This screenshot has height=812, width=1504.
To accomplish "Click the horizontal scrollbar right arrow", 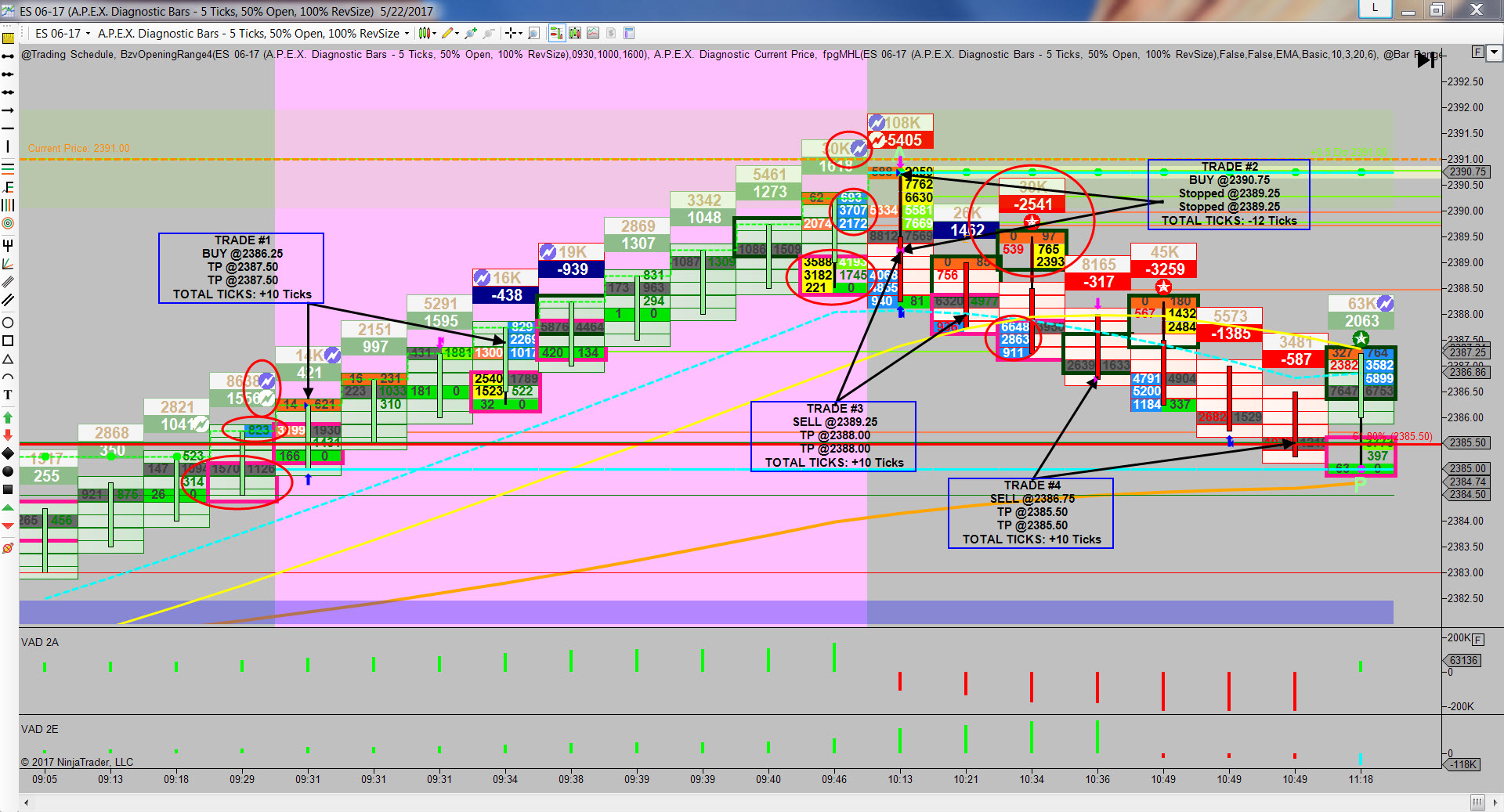I will [x=1496, y=803].
